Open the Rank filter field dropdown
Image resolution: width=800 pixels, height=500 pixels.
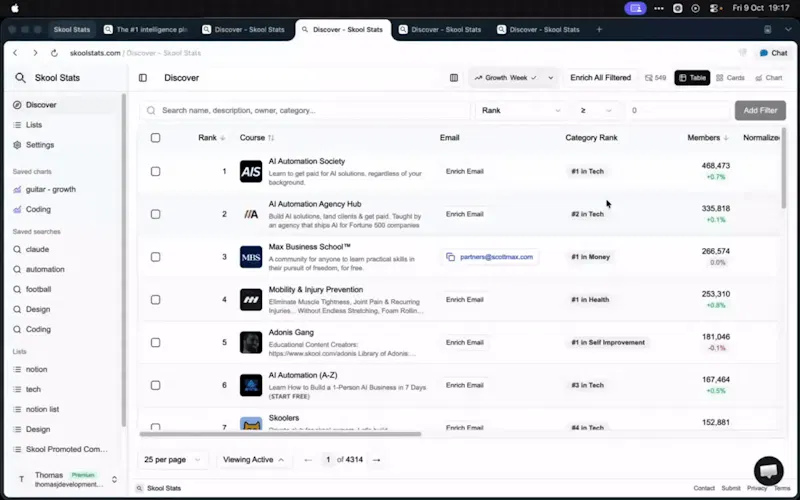coord(521,110)
